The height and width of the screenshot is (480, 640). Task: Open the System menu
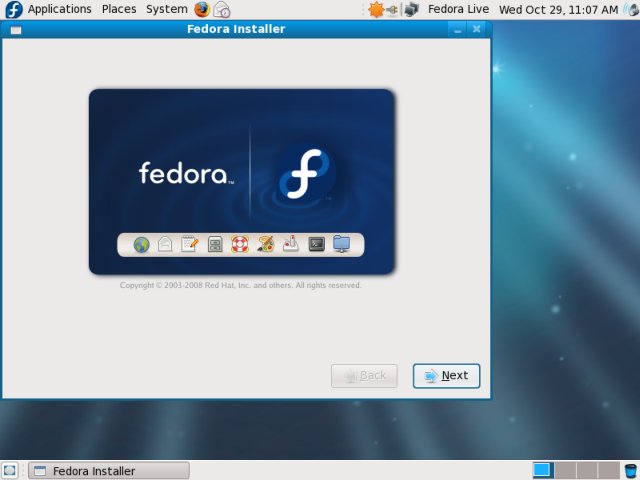coord(167,9)
